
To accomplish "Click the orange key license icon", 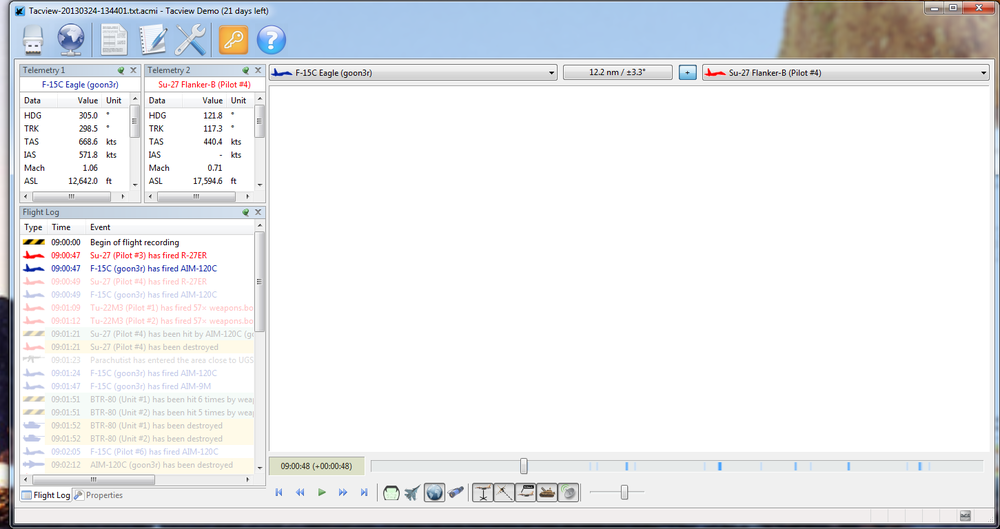I will [233, 40].
